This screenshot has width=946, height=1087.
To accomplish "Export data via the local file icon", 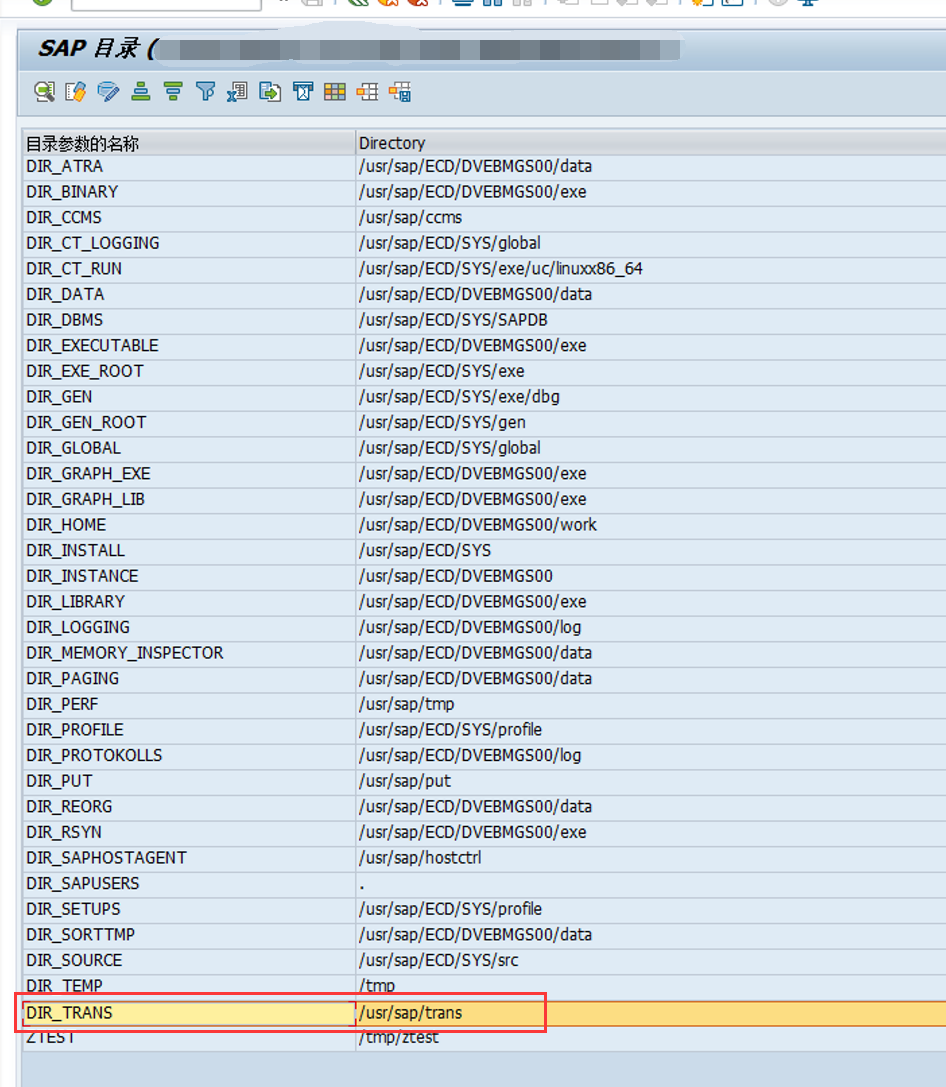I will pos(270,92).
